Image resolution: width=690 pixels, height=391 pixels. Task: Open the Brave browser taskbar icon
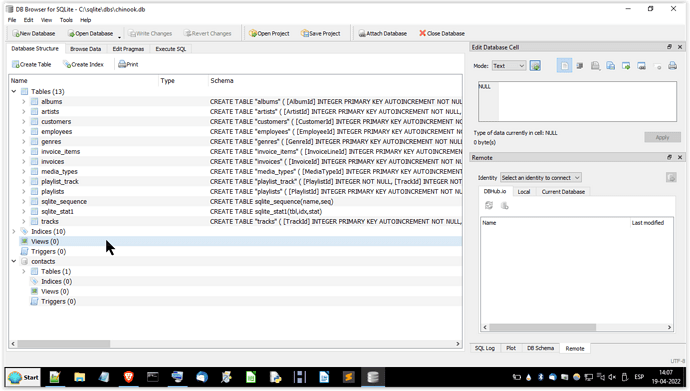click(128, 377)
